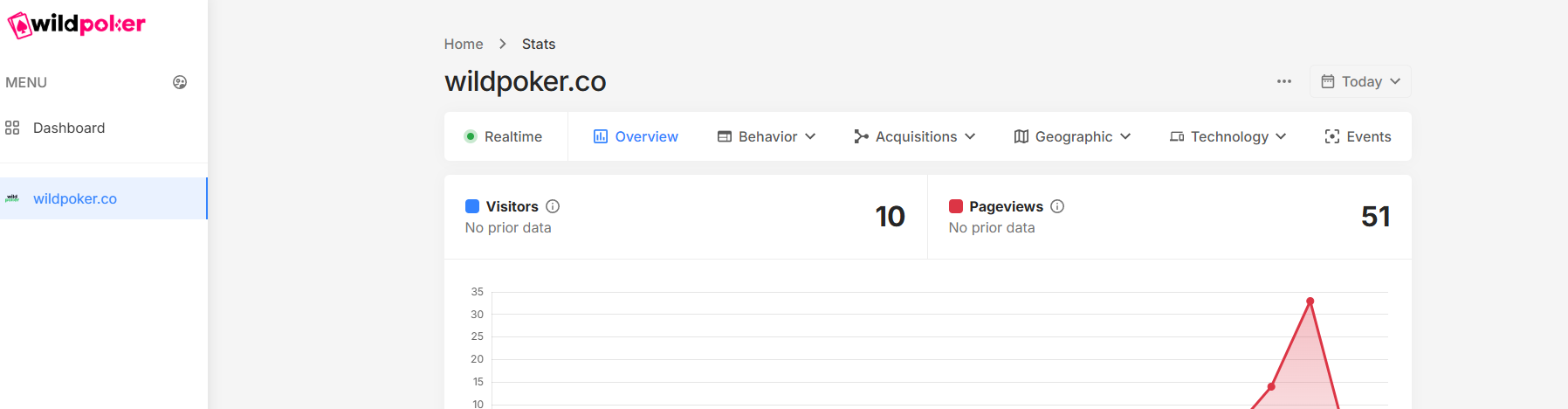Screen dimensions: 1568x409
Task: Click the lower red chart data point
Action: [1271, 386]
